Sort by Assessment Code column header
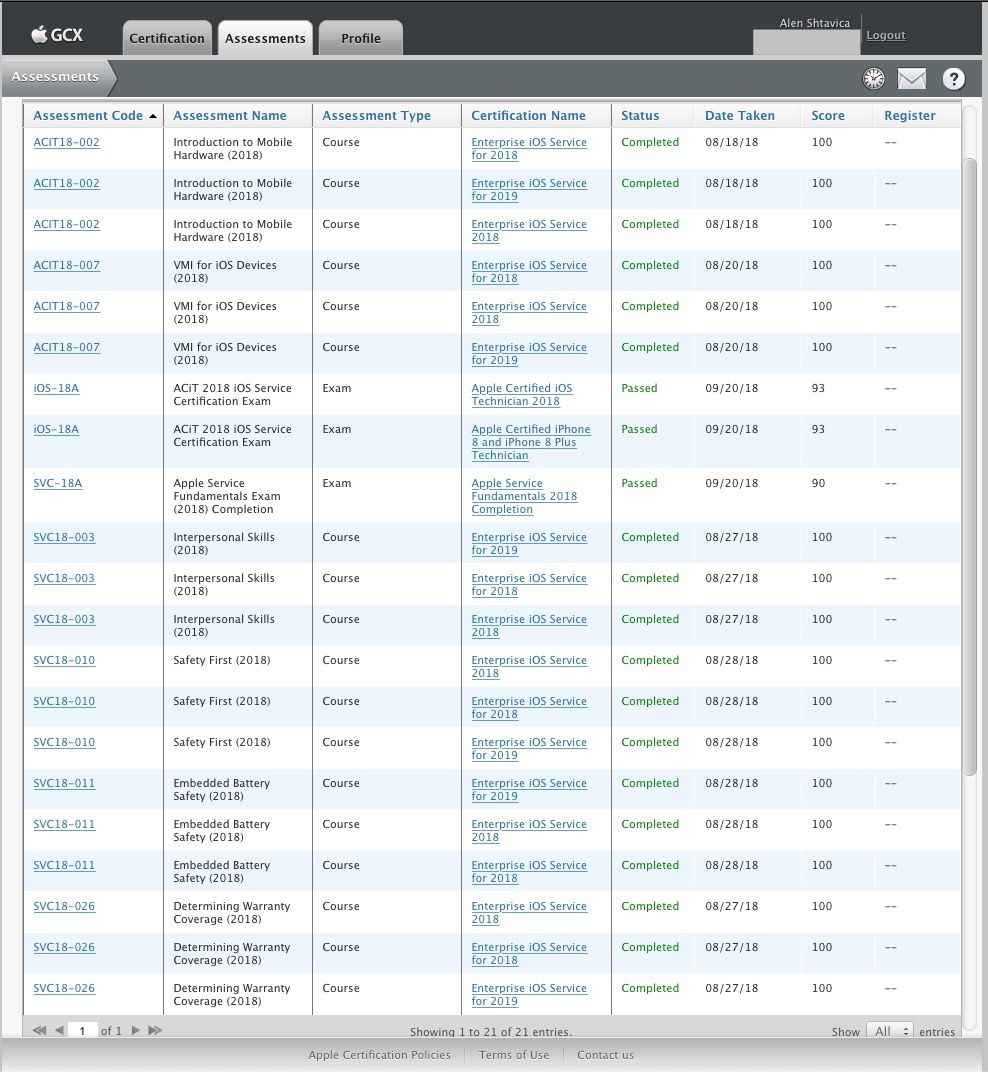988x1072 pixels. pos(88,116)
